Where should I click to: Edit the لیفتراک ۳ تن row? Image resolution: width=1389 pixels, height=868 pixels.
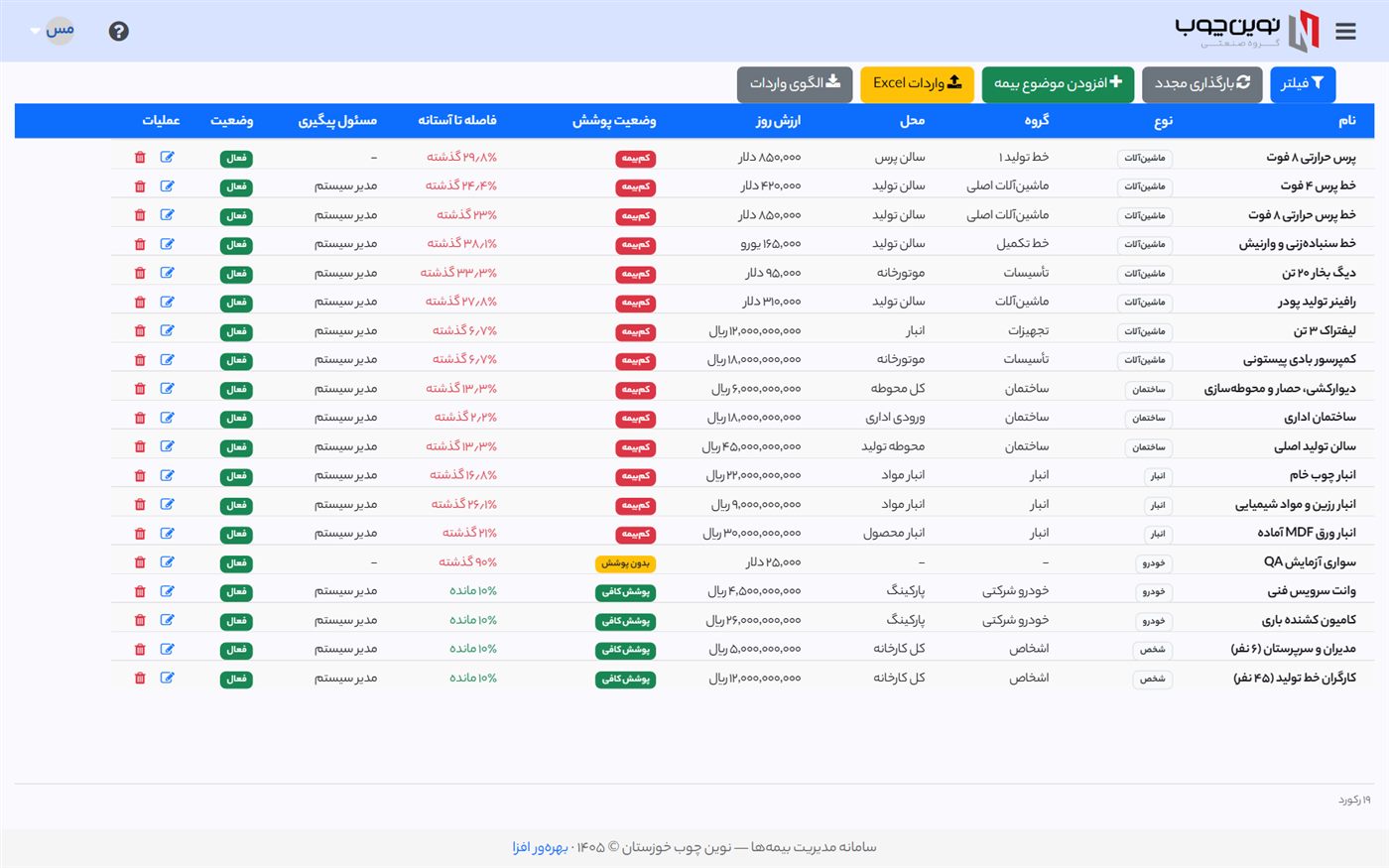point(167,331)
